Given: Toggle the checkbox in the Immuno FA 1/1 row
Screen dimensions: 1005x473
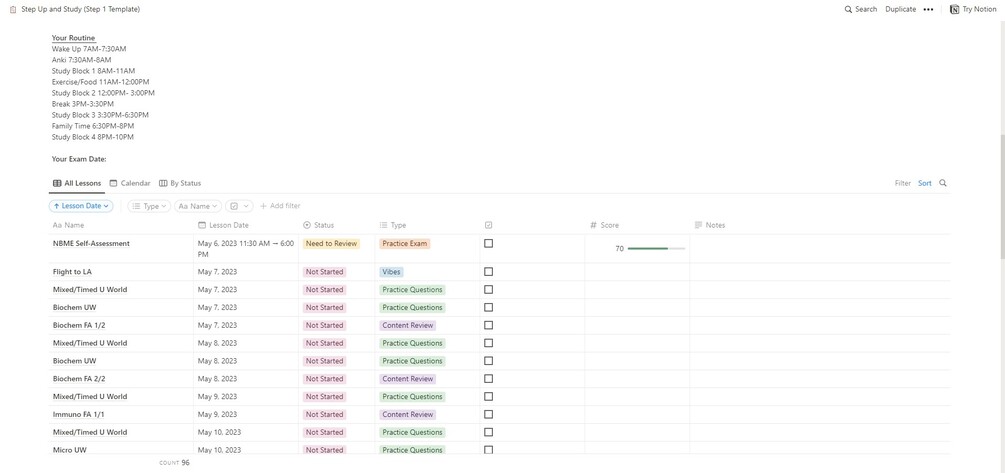Looking at the screenshot, I should [x=488, y=414].
